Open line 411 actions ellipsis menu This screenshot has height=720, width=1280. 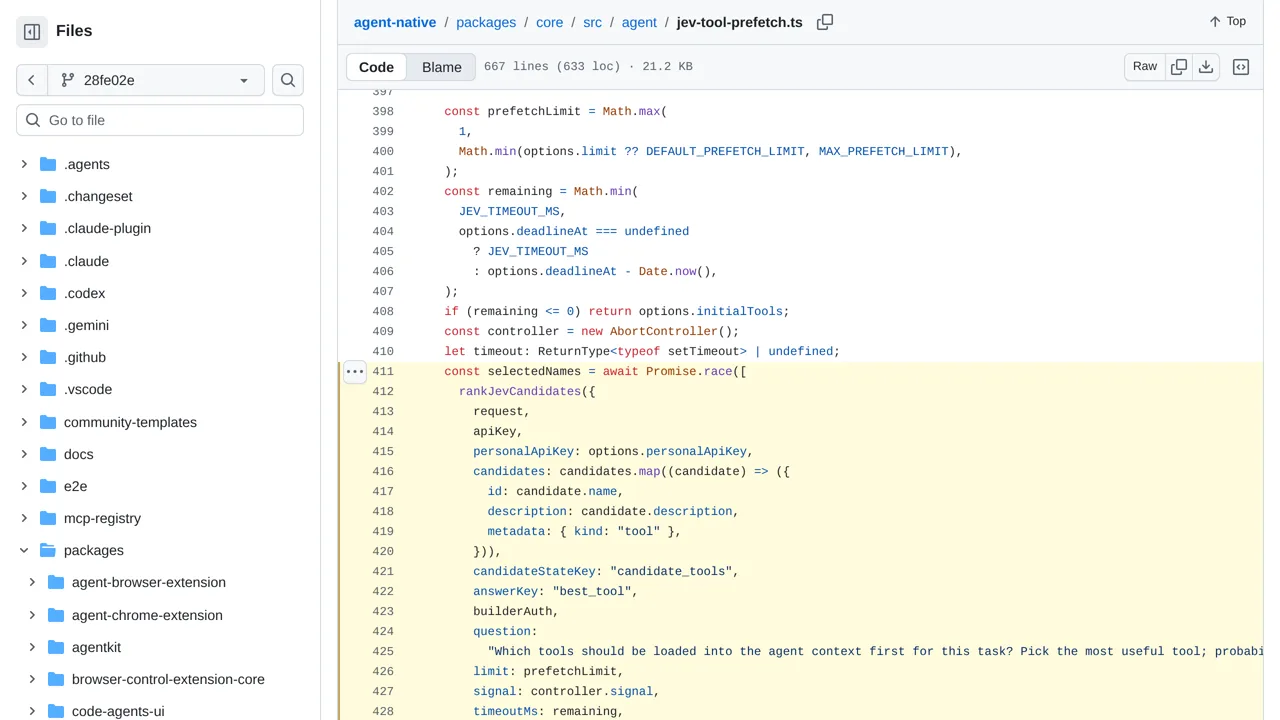pyautogui.click(x=355, y=372)
